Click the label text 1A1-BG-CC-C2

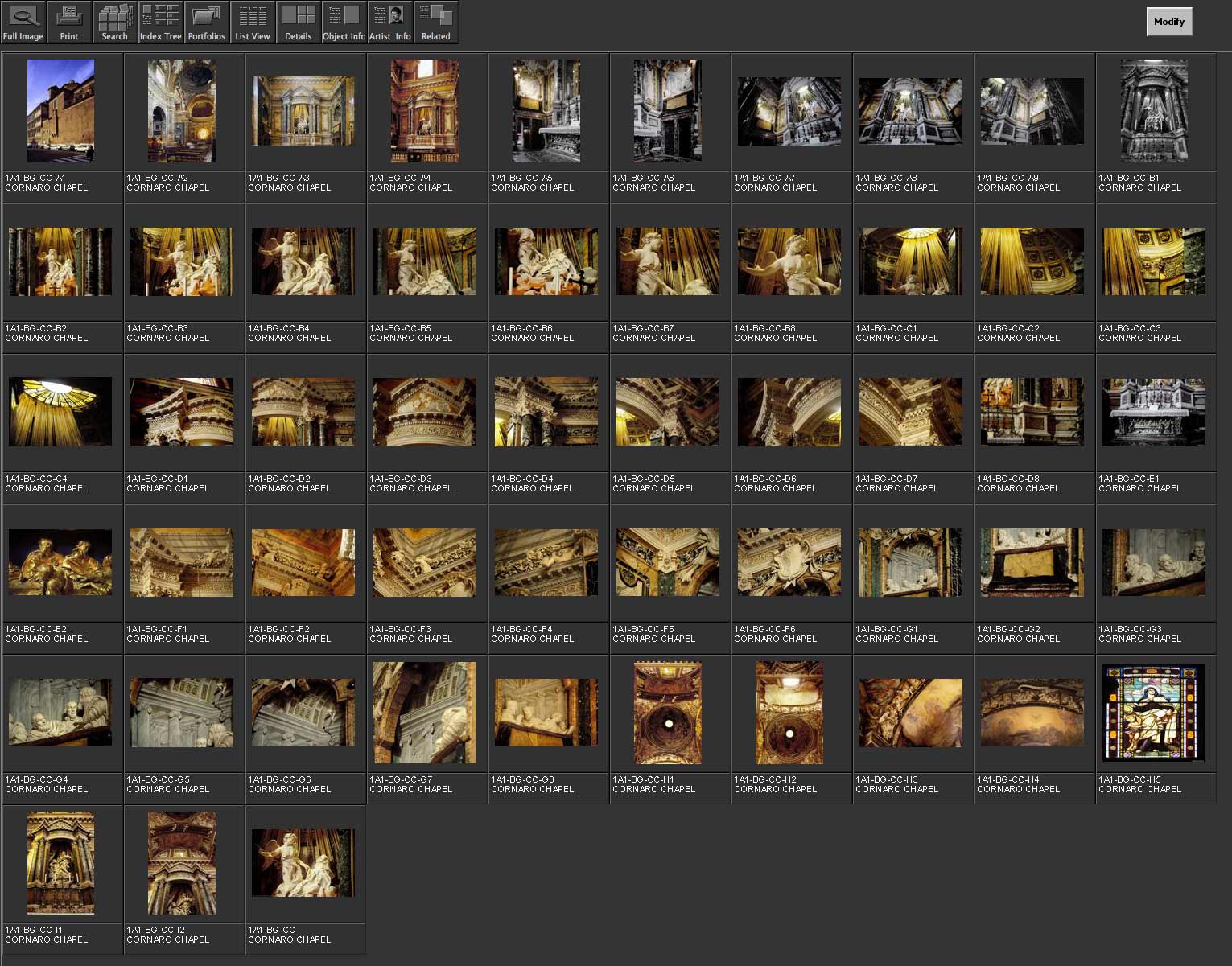(1008, 328)
